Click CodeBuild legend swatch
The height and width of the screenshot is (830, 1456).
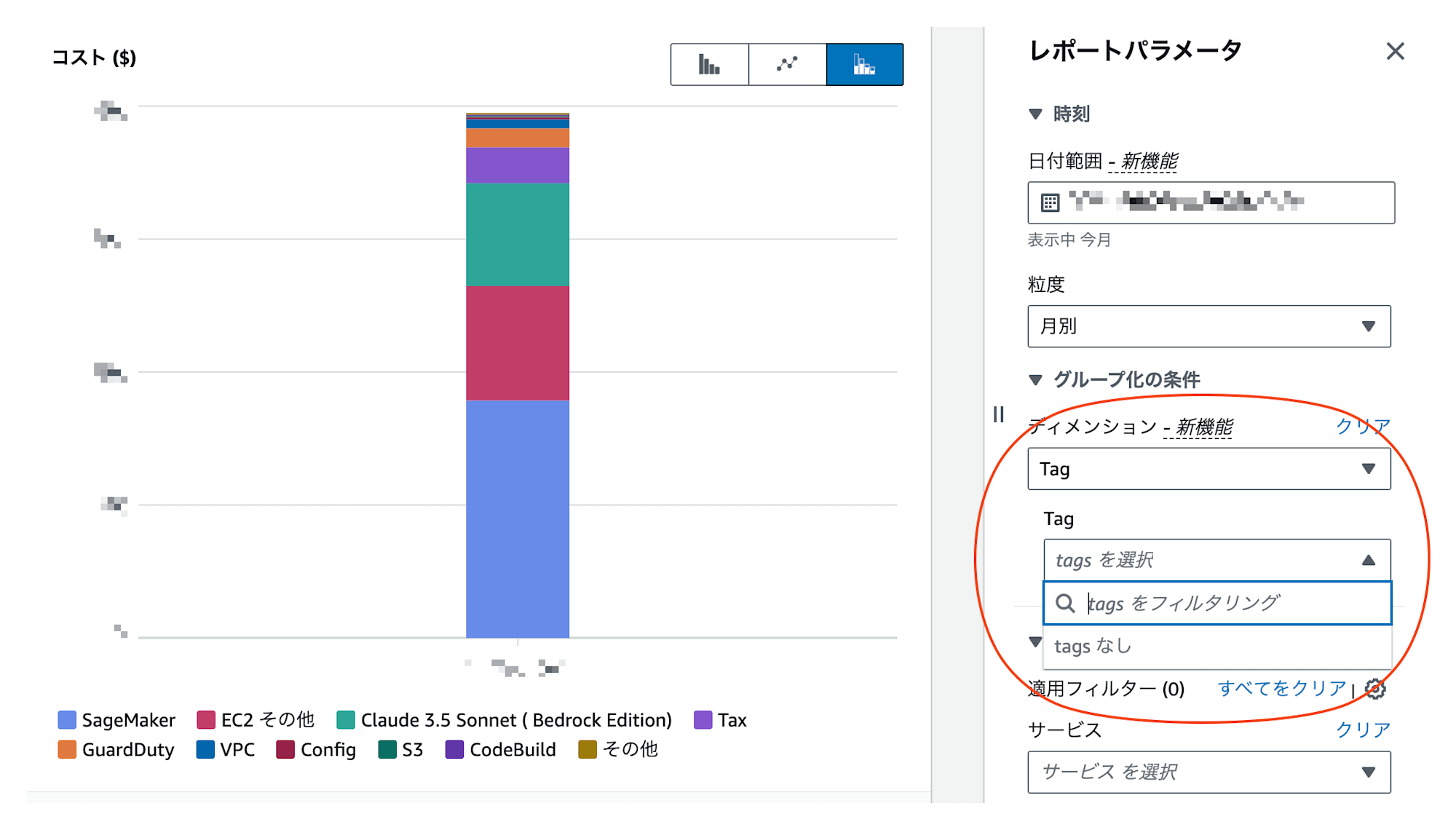pyautogui.click(x=454, y=749)
